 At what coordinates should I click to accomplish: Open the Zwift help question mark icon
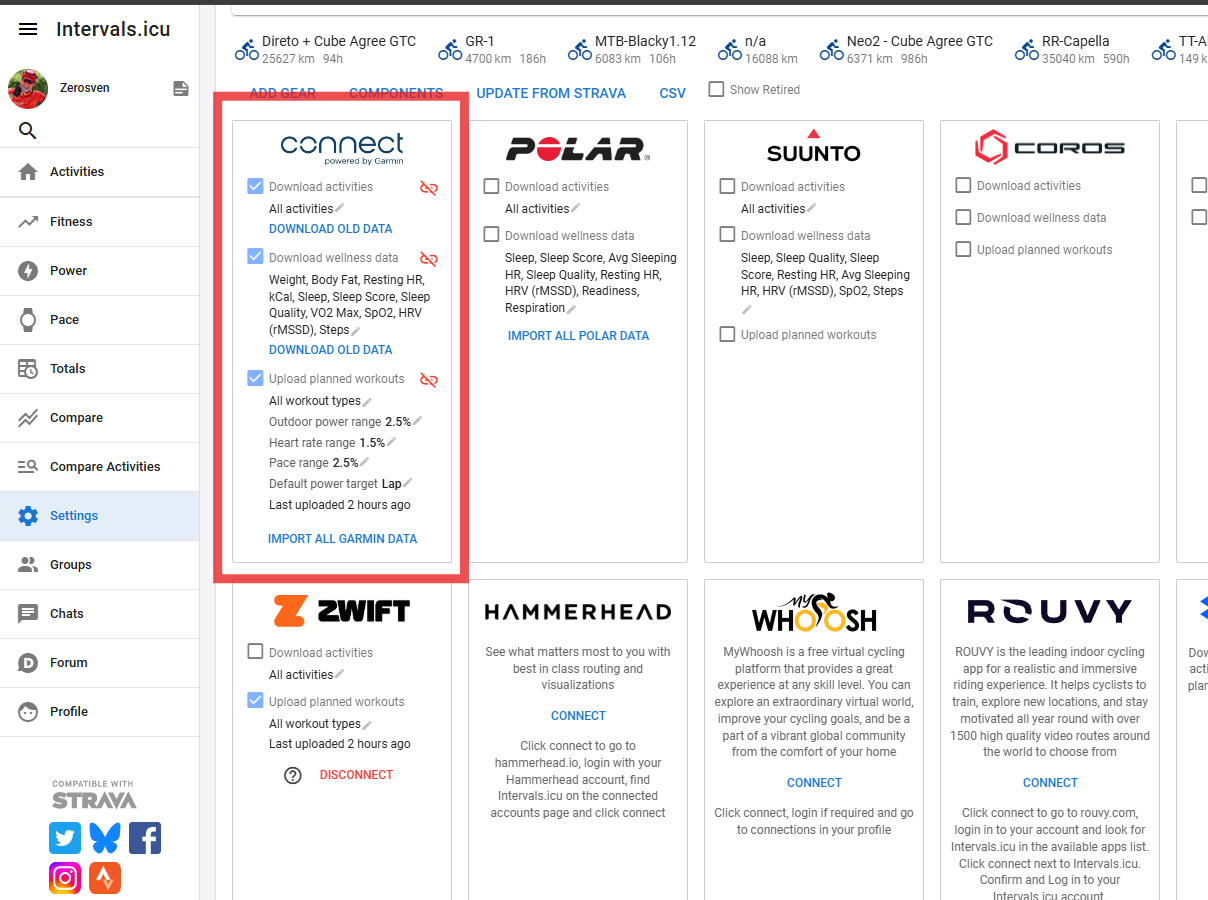293,775
